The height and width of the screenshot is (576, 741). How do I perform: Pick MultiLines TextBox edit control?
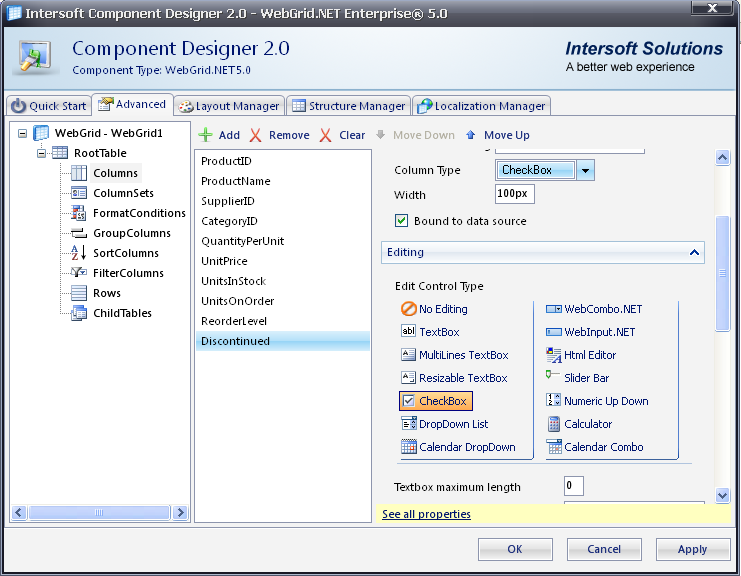[x=455, y=355]
